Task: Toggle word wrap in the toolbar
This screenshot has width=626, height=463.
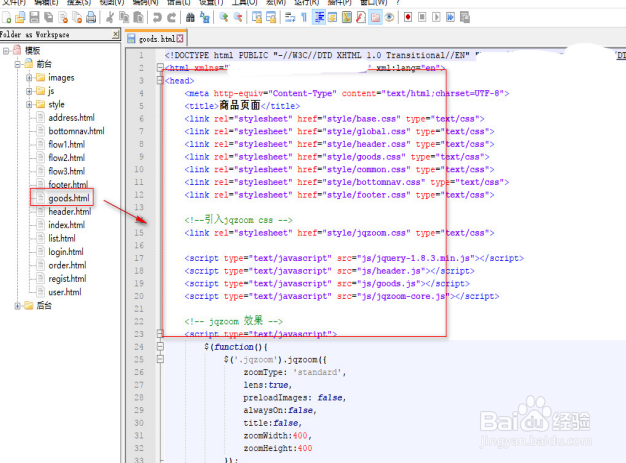Action: (x=290, y=18)
